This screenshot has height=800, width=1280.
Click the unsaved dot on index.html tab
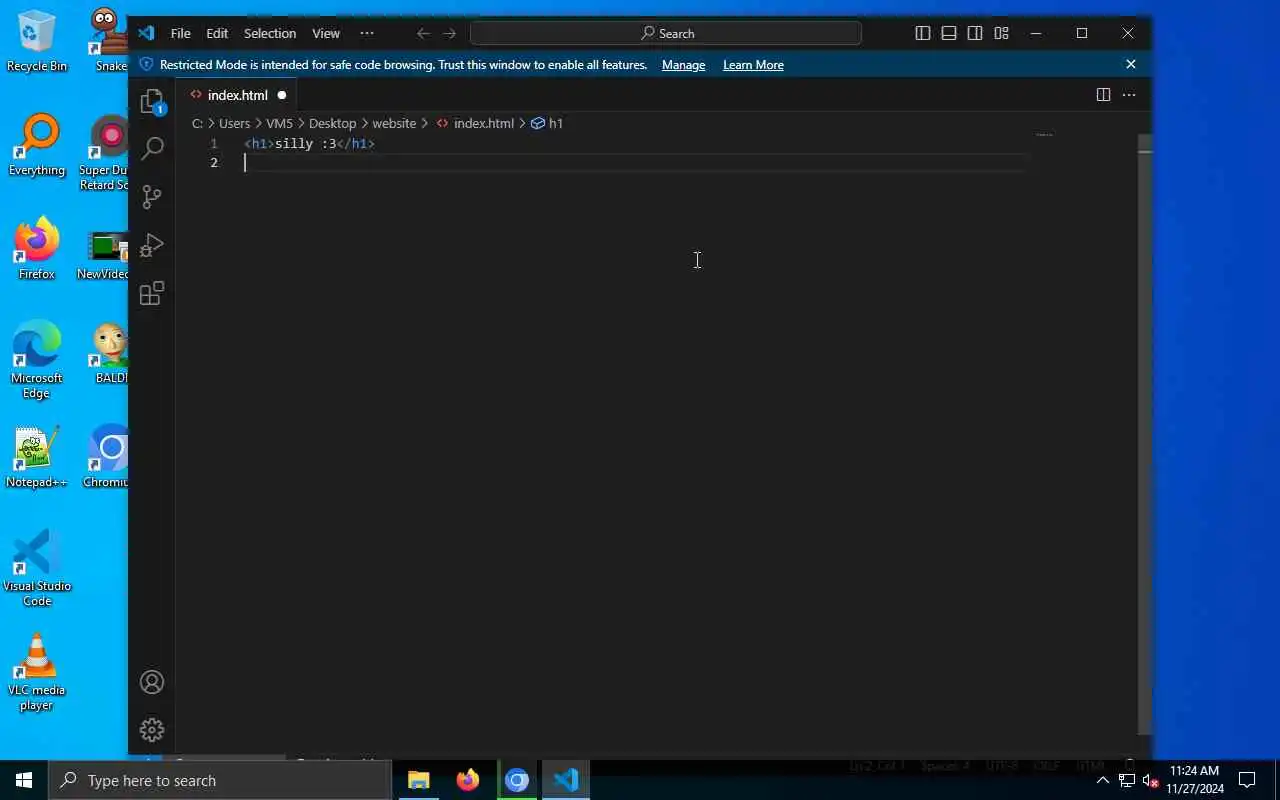pyautogui.click(x=281, y=95)
